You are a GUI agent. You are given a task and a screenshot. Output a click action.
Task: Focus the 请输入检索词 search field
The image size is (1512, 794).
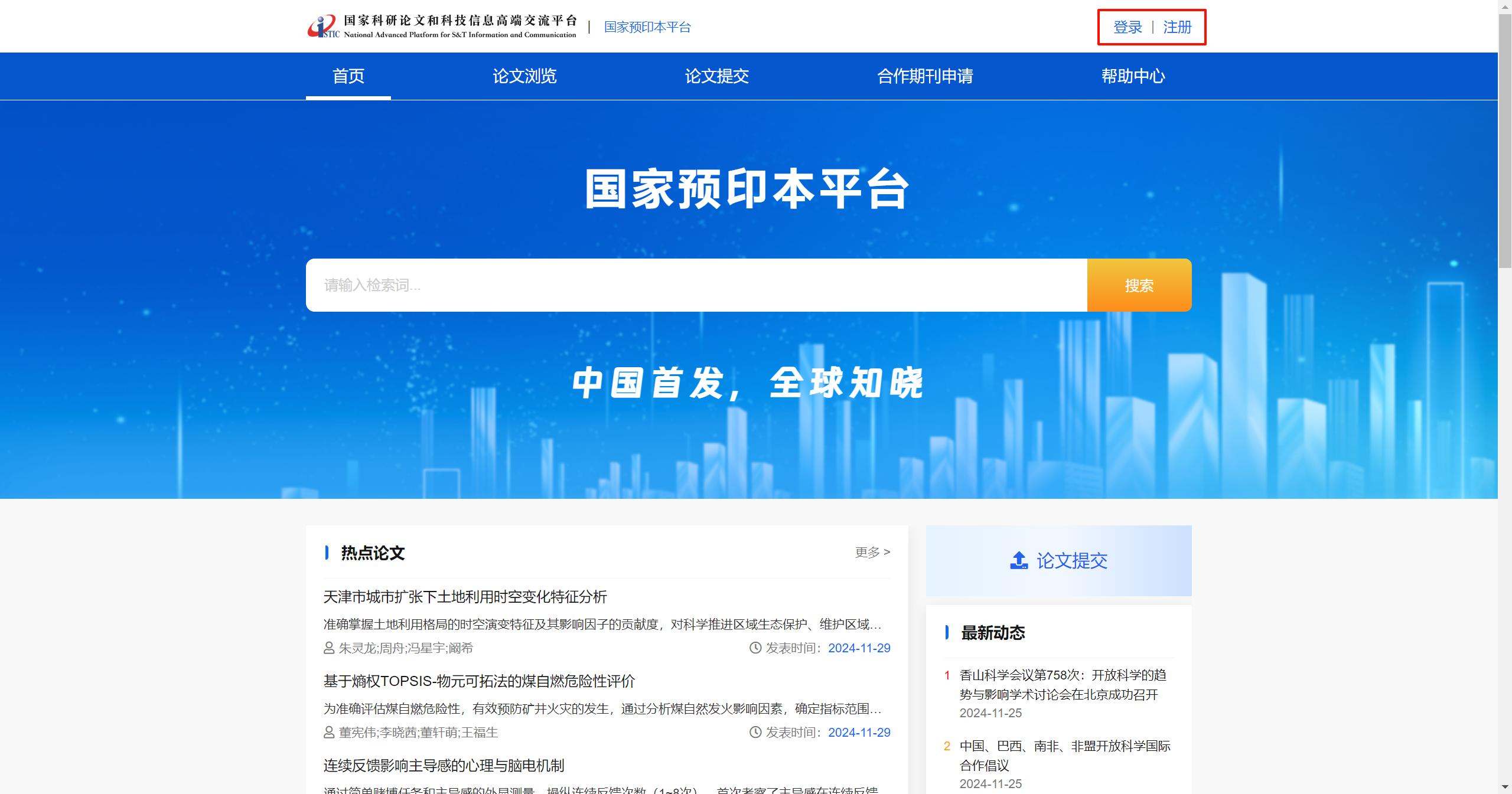[696, 285]
